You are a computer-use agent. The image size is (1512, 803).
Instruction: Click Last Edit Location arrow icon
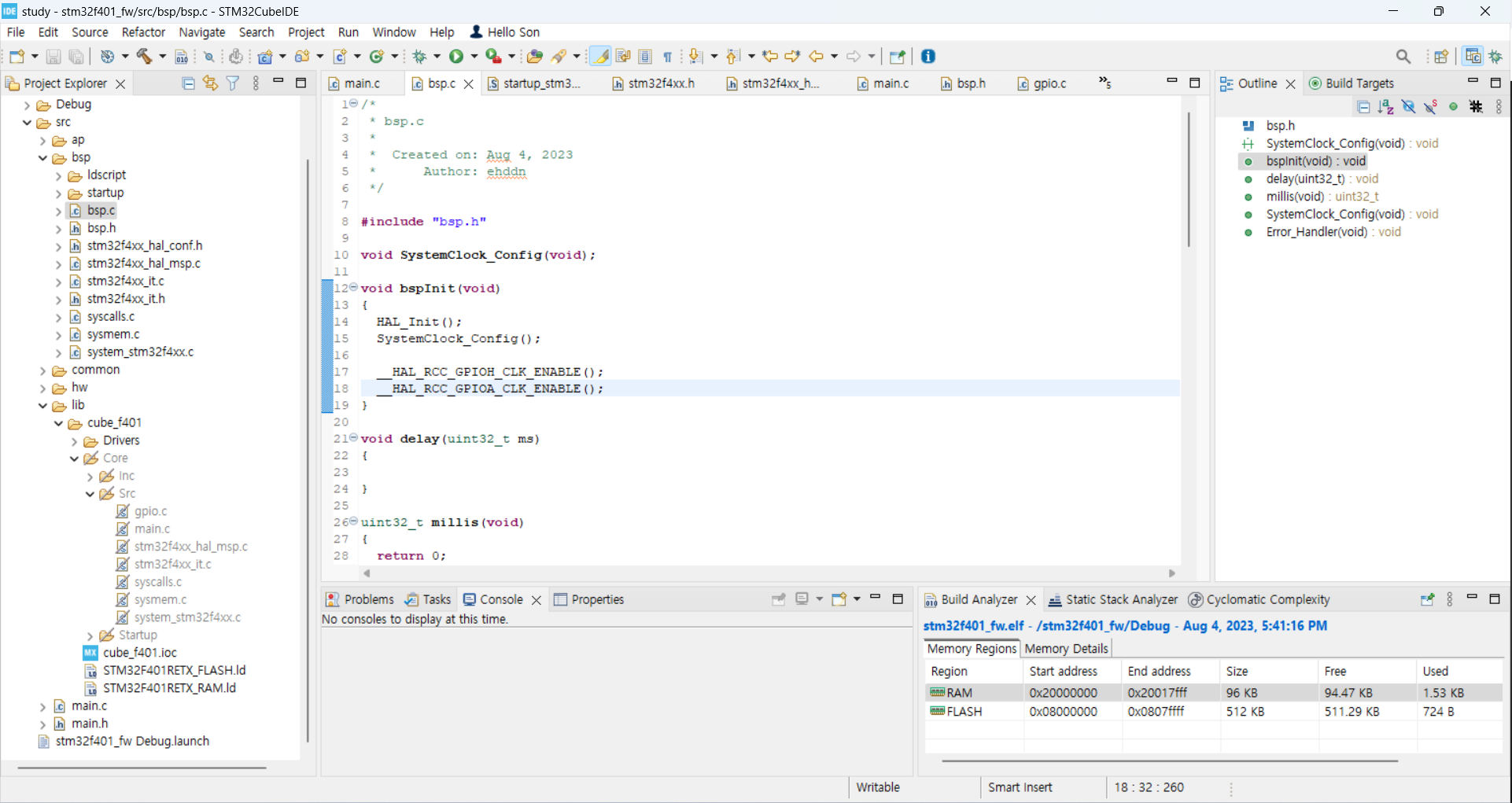(770, 57)
